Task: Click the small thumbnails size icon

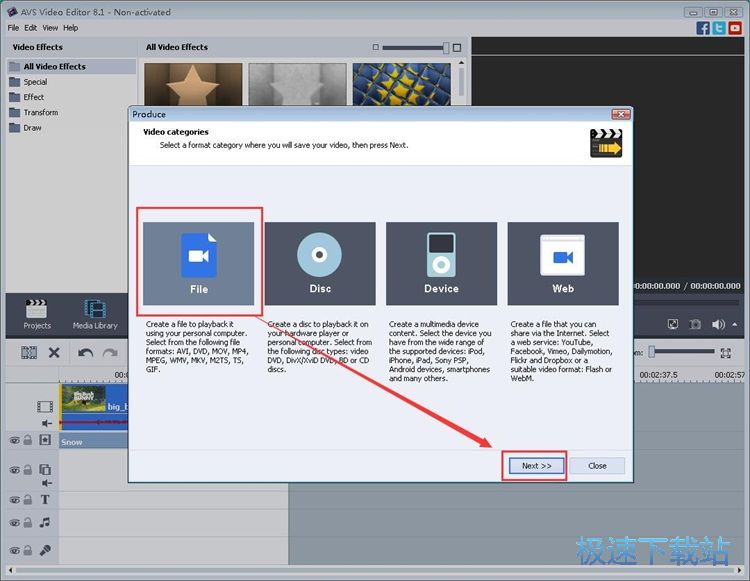Action: (x=375, y=47)
